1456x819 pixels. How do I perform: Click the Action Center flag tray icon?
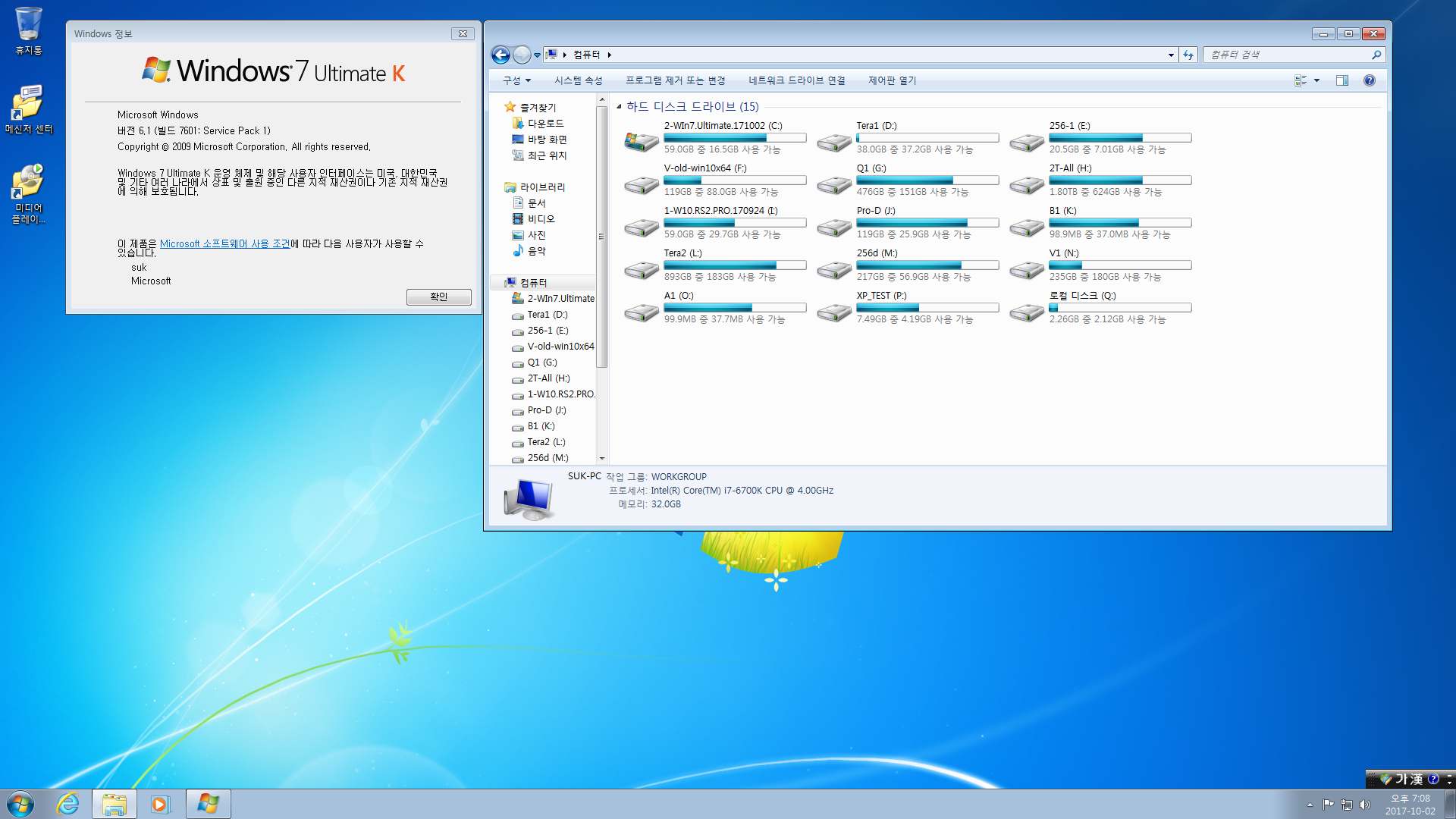pyautogui.click(x=1328, y=805)
